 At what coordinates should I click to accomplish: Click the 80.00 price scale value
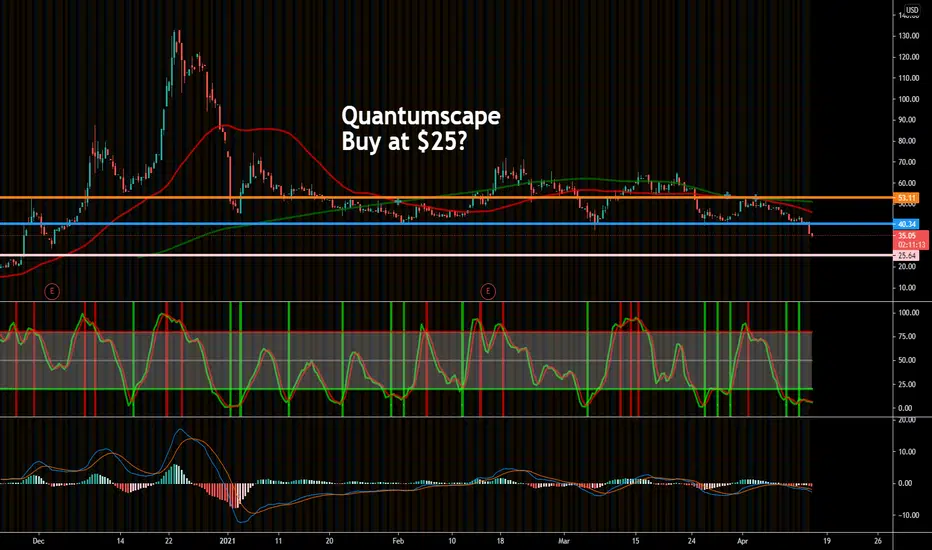(x=909, y=141)
